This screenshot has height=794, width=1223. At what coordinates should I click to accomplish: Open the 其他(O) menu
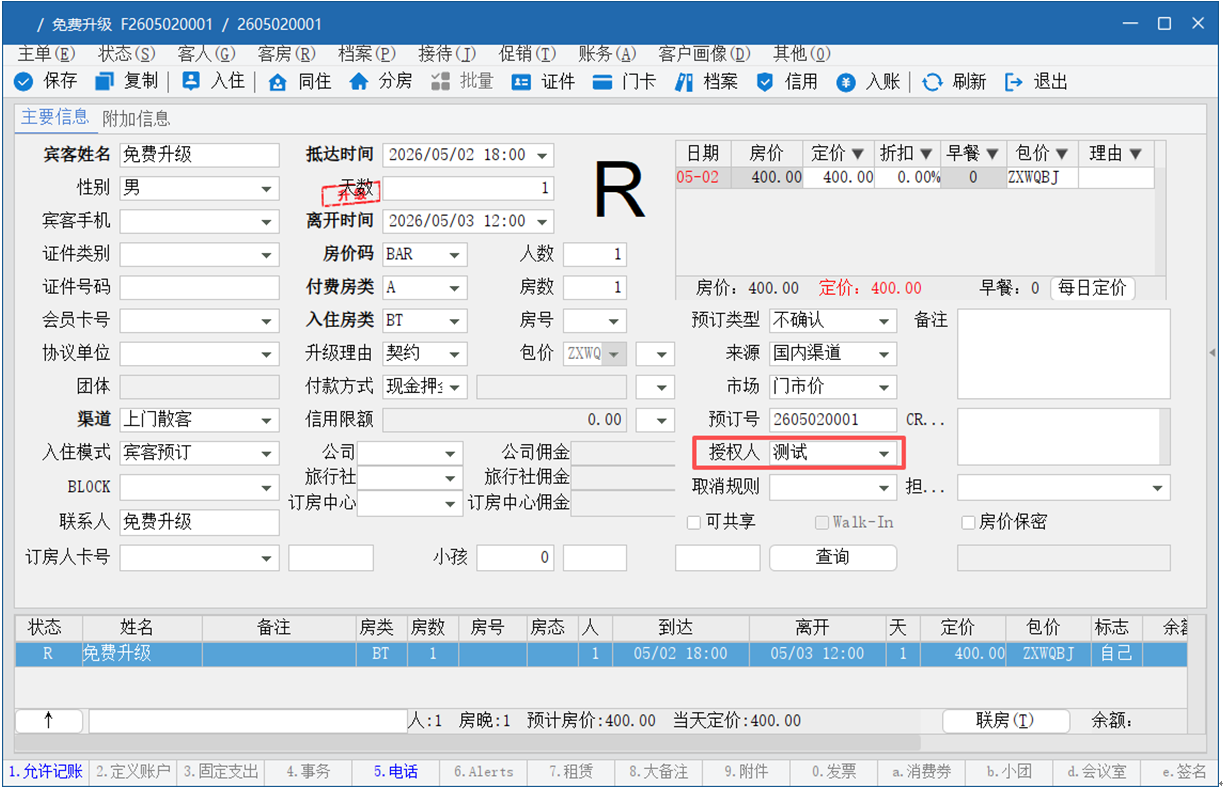coord(802,54)
